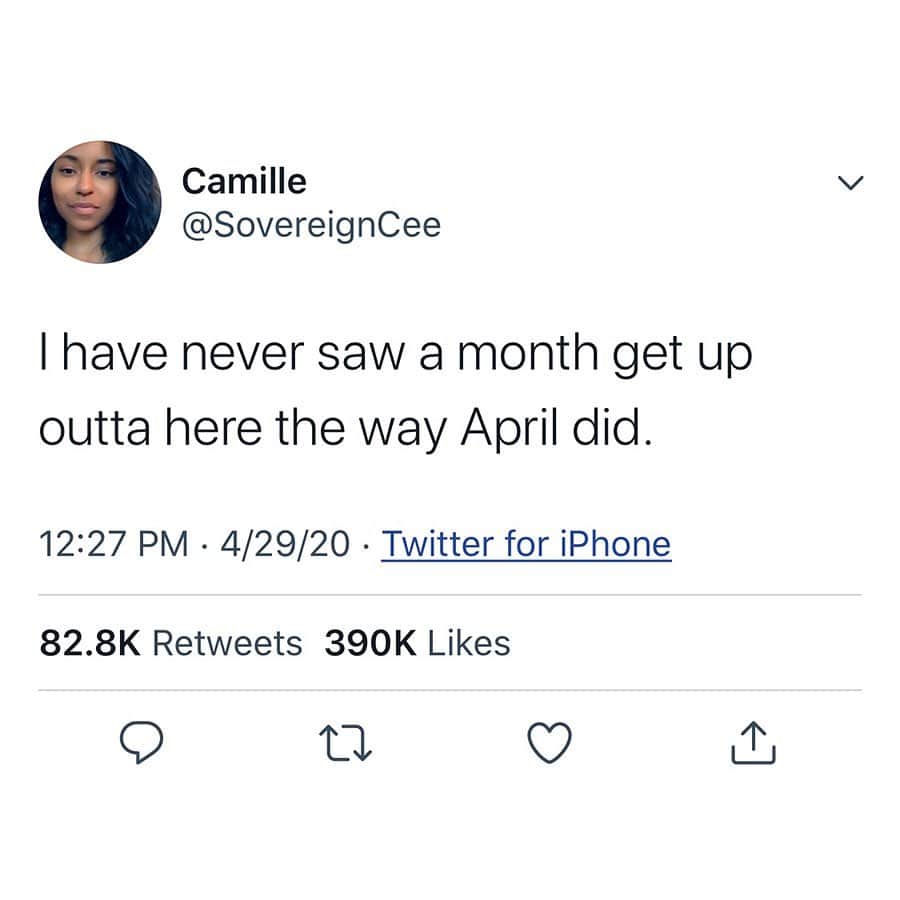This screenshot has height=900, width=900.
Task: View the 82.8K Retweets list
Action: click(x=170, y=643)
